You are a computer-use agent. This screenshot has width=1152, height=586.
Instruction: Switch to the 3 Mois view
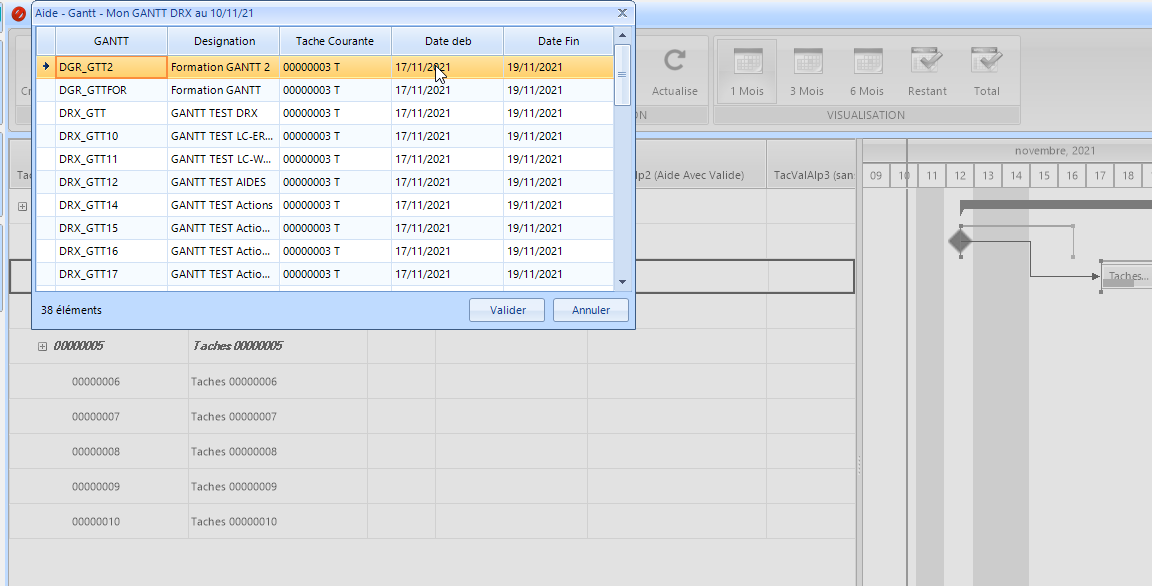click(807, 62)
